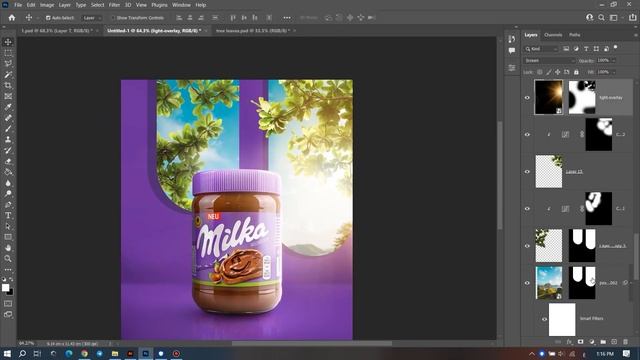Image resolution: width=640 pixels, height=360 pixels.
Task: Select the Clone Stamp tool
Action: [x=8, y=140]
